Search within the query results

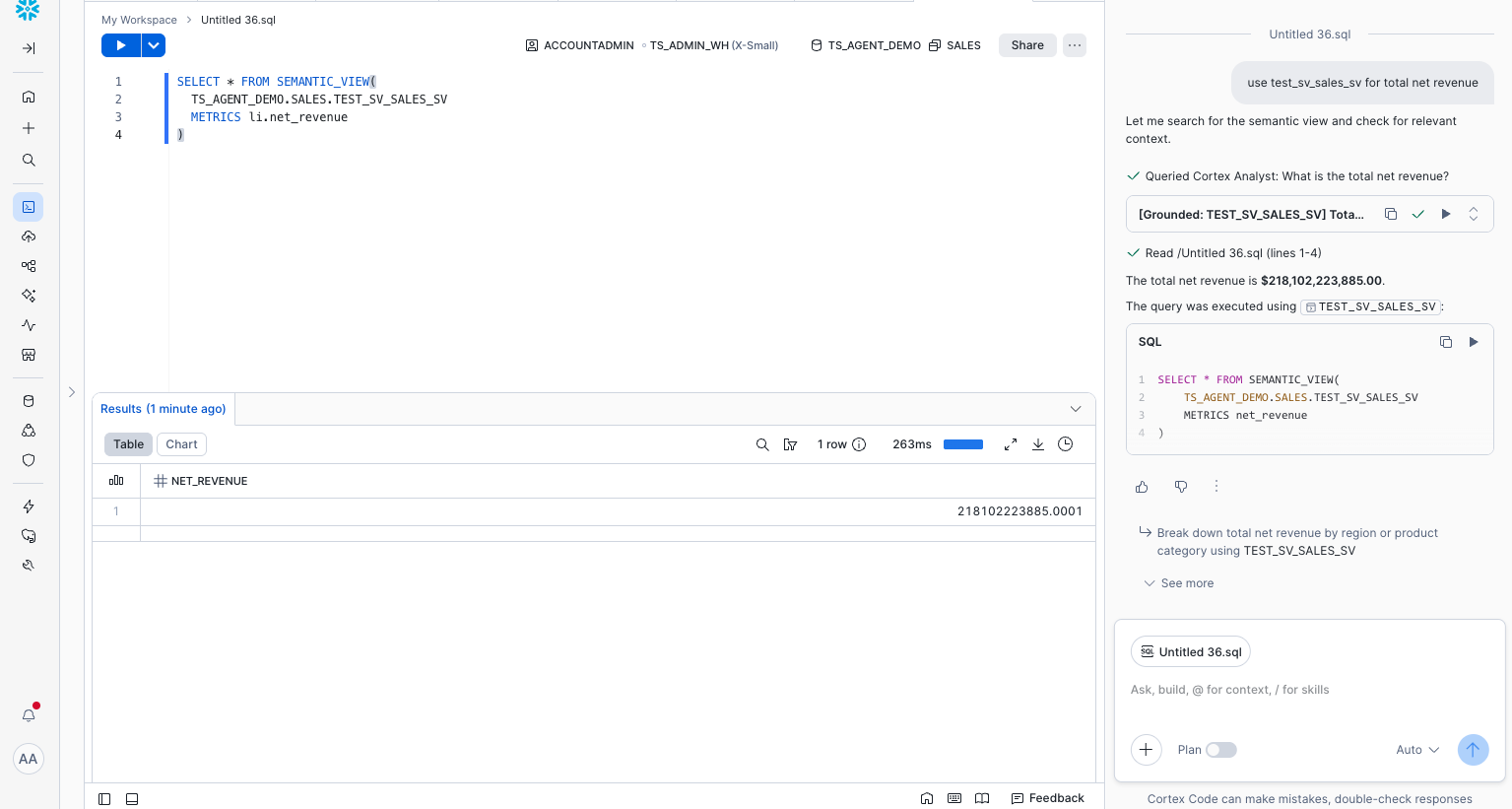click(x=762, y=444)
